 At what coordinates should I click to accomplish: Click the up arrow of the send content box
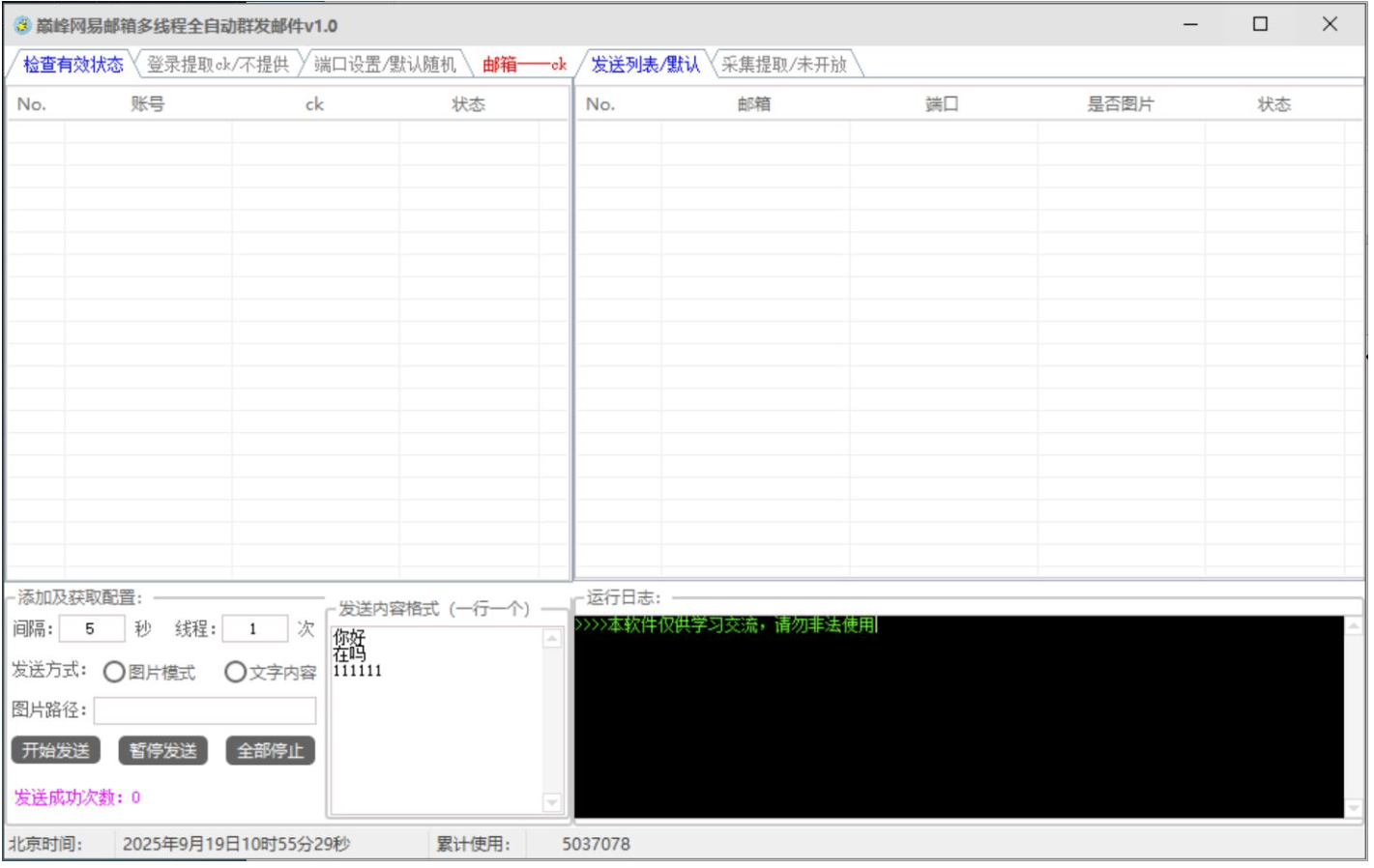click(x=552, y=639)
